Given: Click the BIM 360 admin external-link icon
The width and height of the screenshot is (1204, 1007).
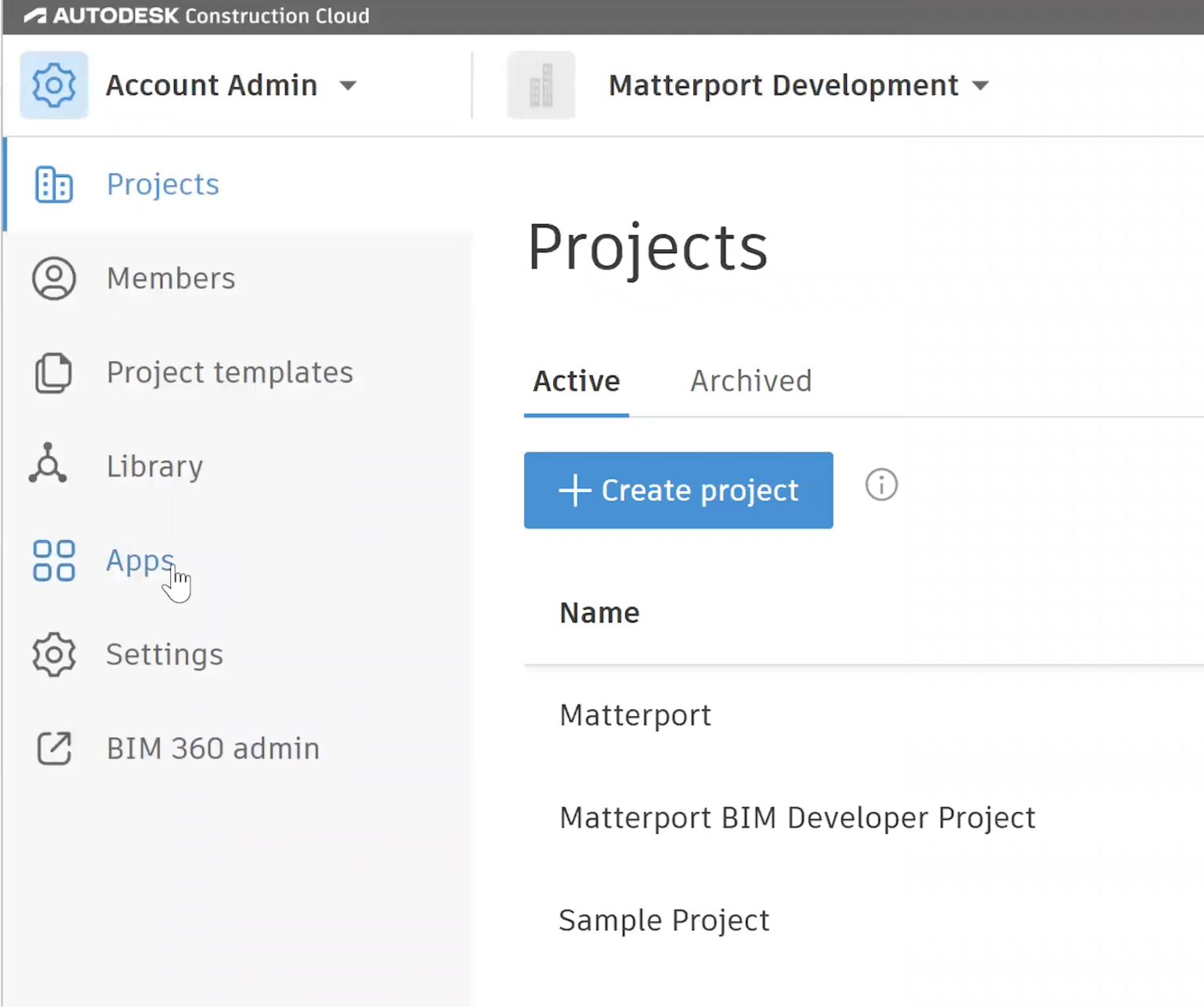Looking at the screenshot, I should pos(53,748).
